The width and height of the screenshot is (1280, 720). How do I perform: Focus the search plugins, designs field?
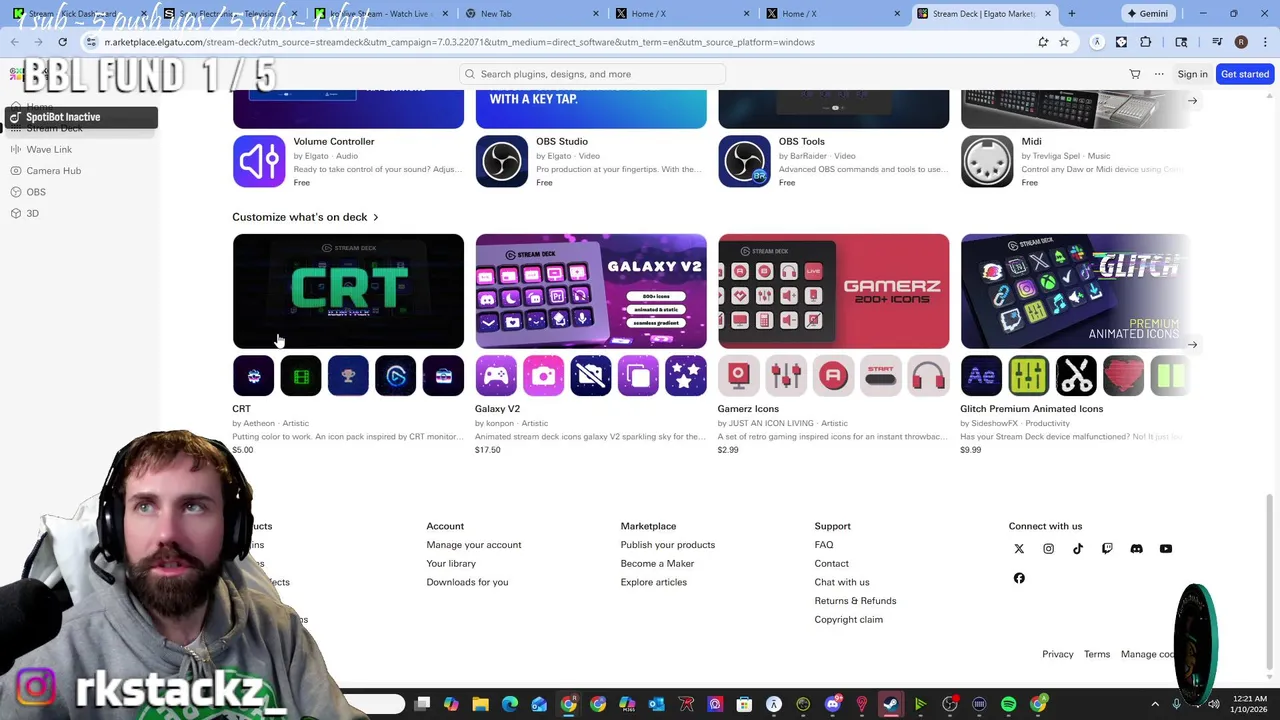pyautogui.click(x=592, y=74)
